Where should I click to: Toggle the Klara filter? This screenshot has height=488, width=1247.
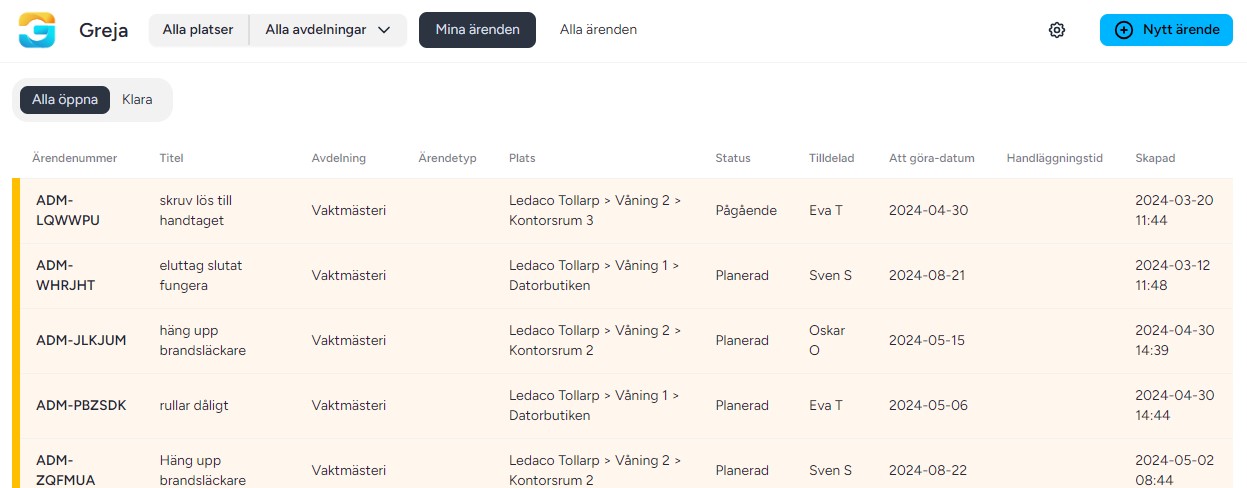pos(137,100)
